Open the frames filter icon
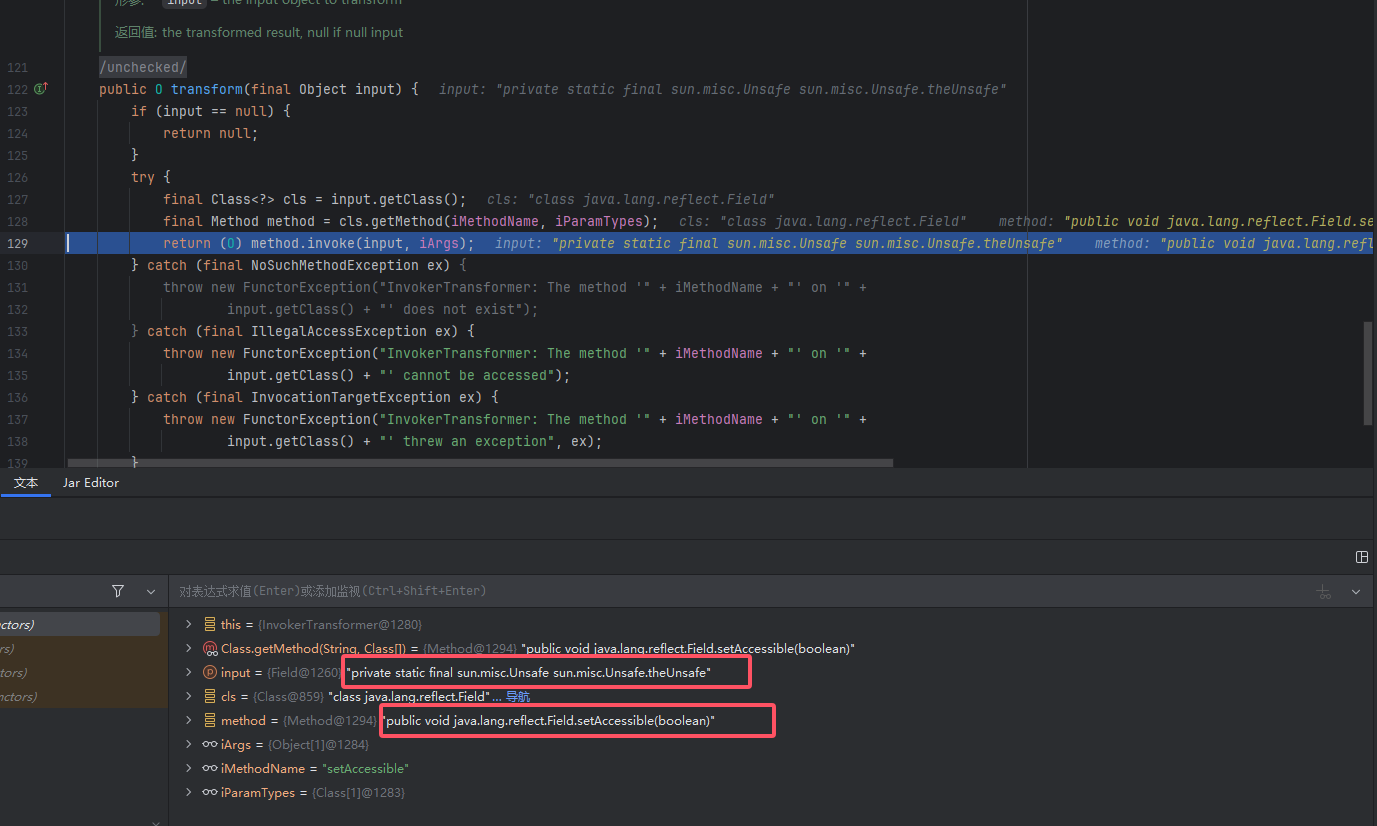Viewport: 1377px width, 826px height. tap(118, 591)
